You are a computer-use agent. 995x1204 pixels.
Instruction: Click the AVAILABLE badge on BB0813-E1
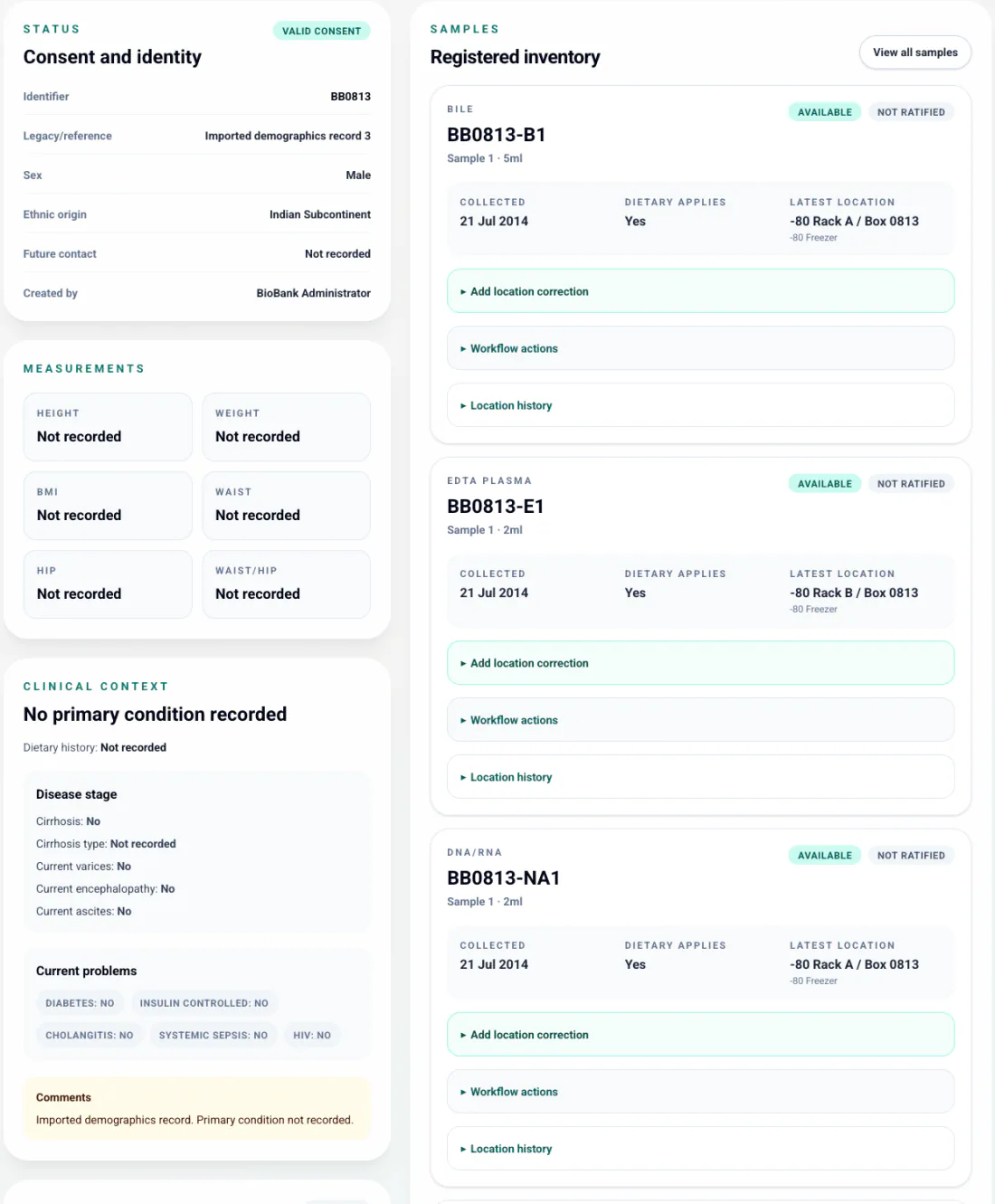coord(825,484)
